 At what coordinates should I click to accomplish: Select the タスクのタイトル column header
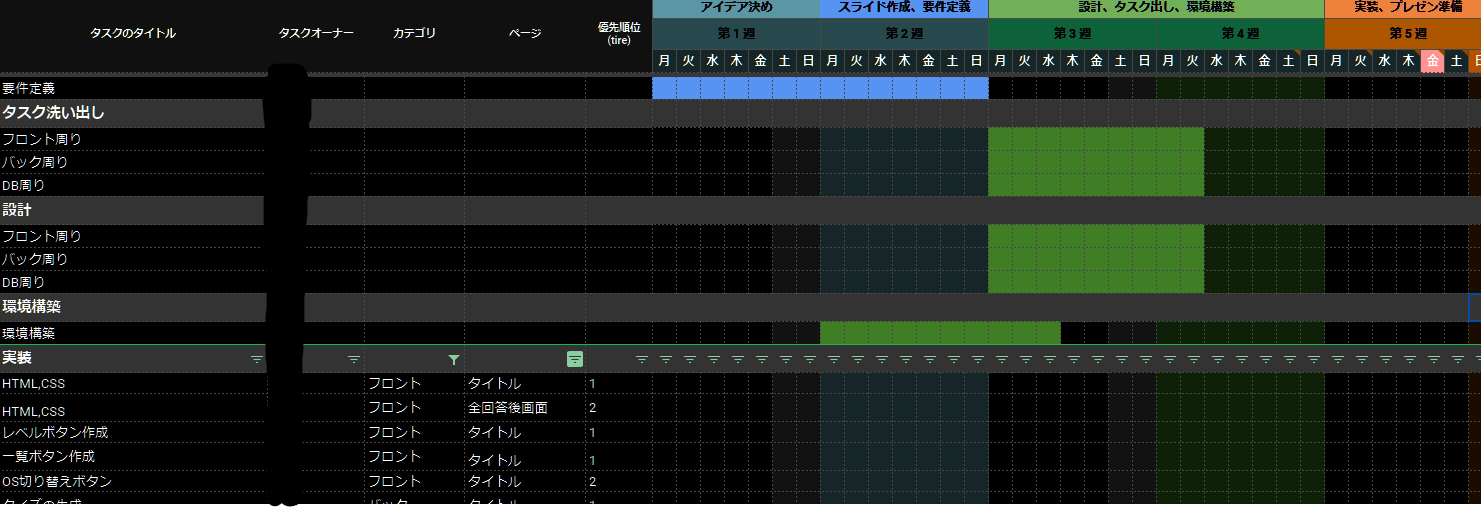[133, 34]
